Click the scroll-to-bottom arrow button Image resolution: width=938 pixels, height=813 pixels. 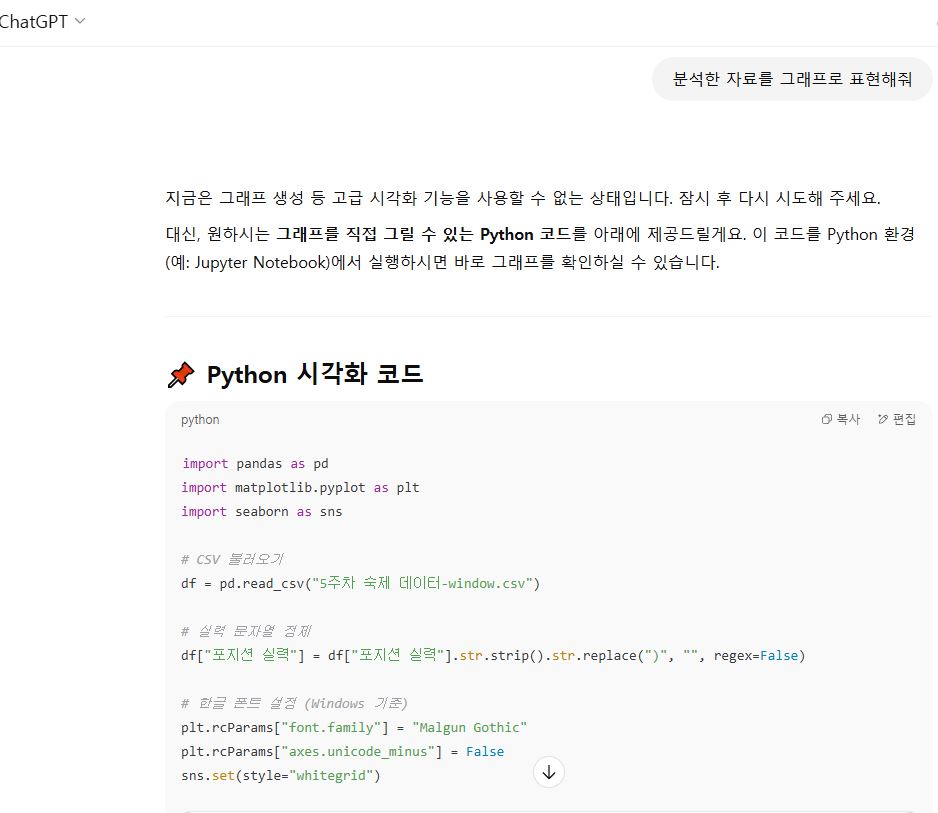click(549, 772)
